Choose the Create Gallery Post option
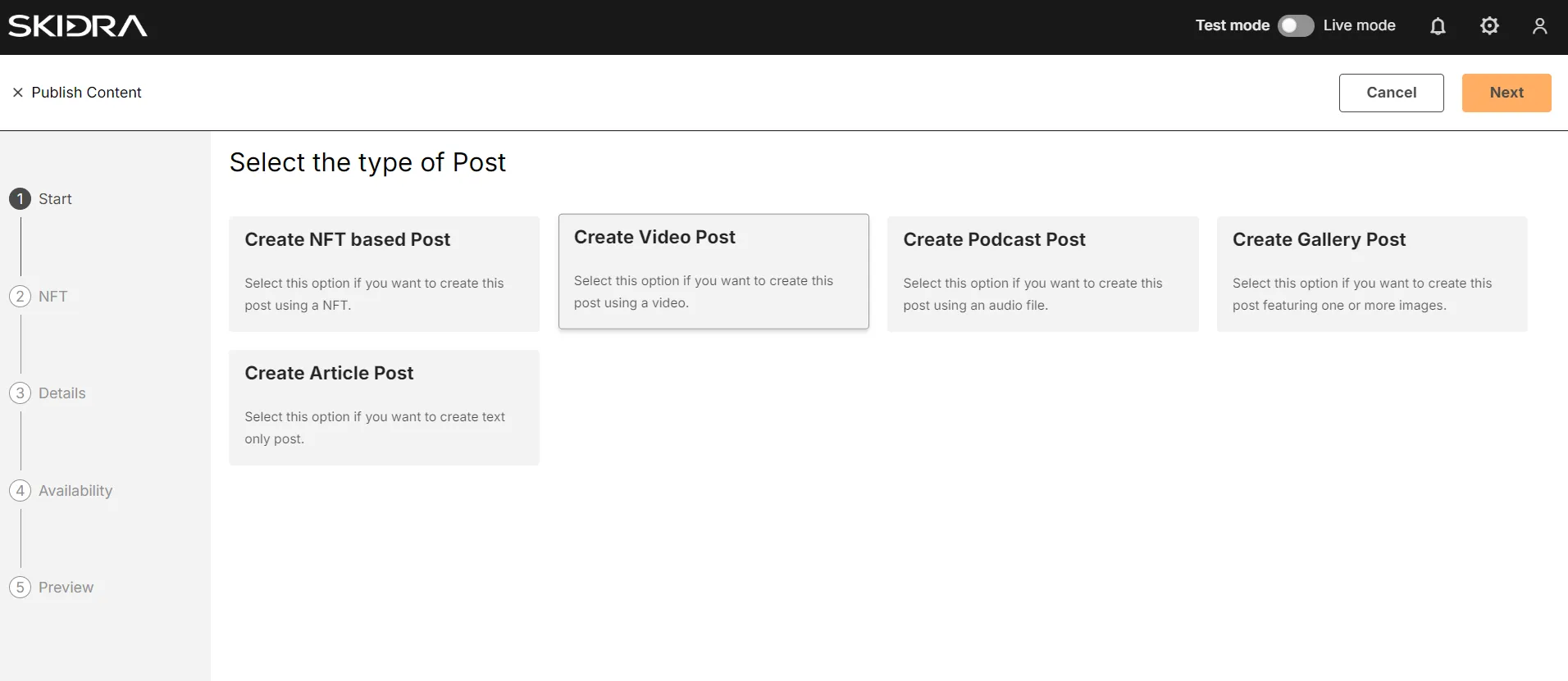Screen dimensions: 1568x681 (1372, 274)
